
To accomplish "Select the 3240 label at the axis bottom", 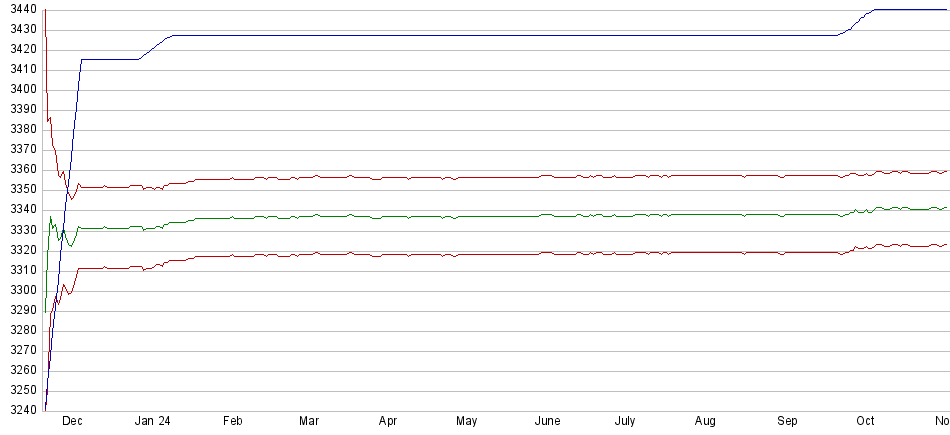I will point(20,411).
